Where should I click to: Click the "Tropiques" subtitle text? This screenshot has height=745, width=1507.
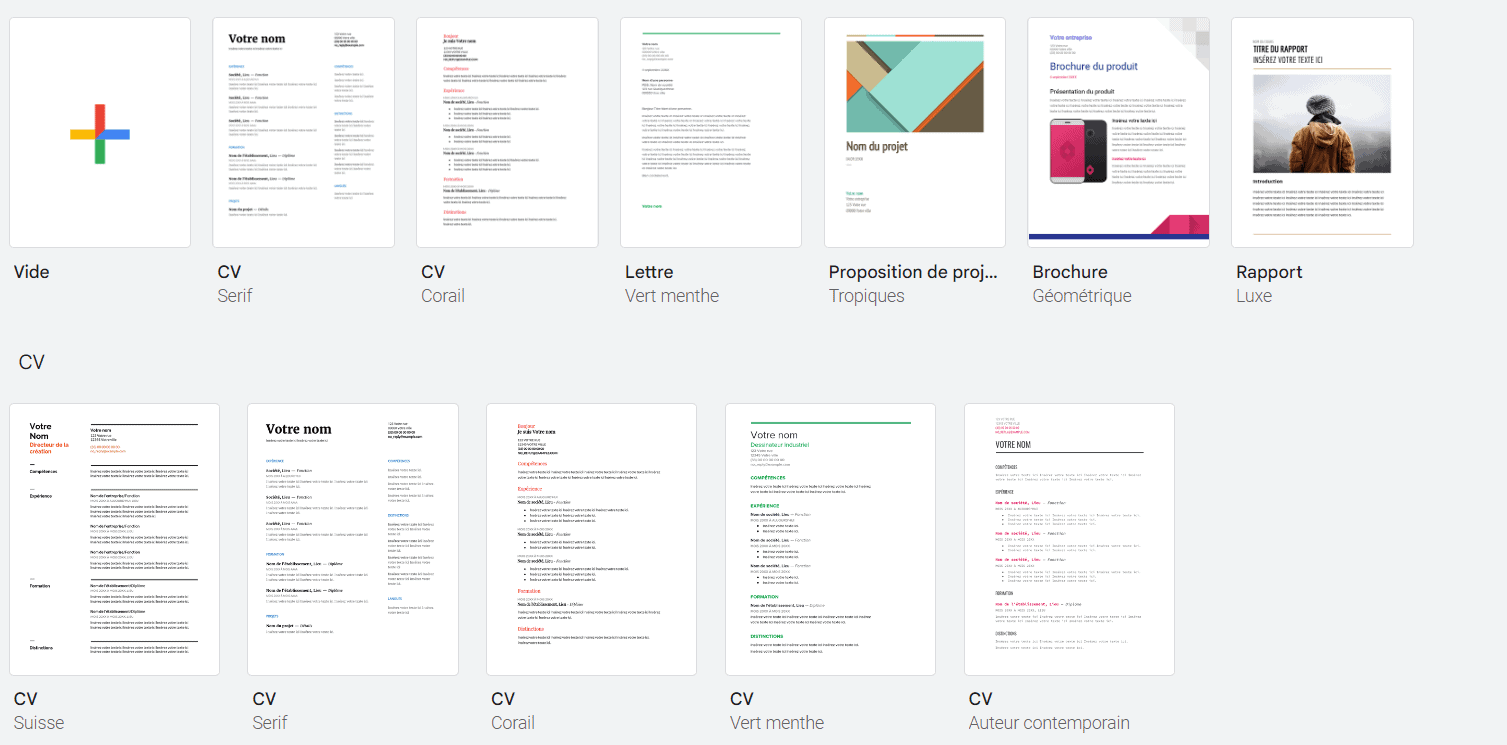[x=866, y=296]
